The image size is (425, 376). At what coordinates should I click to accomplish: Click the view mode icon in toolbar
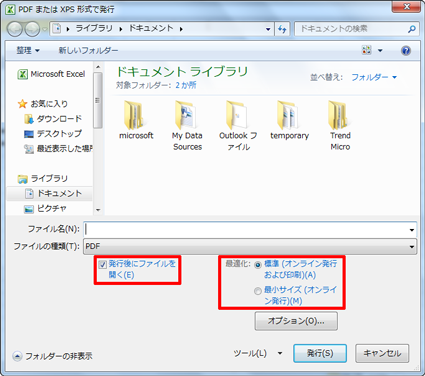[x=366, y=50]
